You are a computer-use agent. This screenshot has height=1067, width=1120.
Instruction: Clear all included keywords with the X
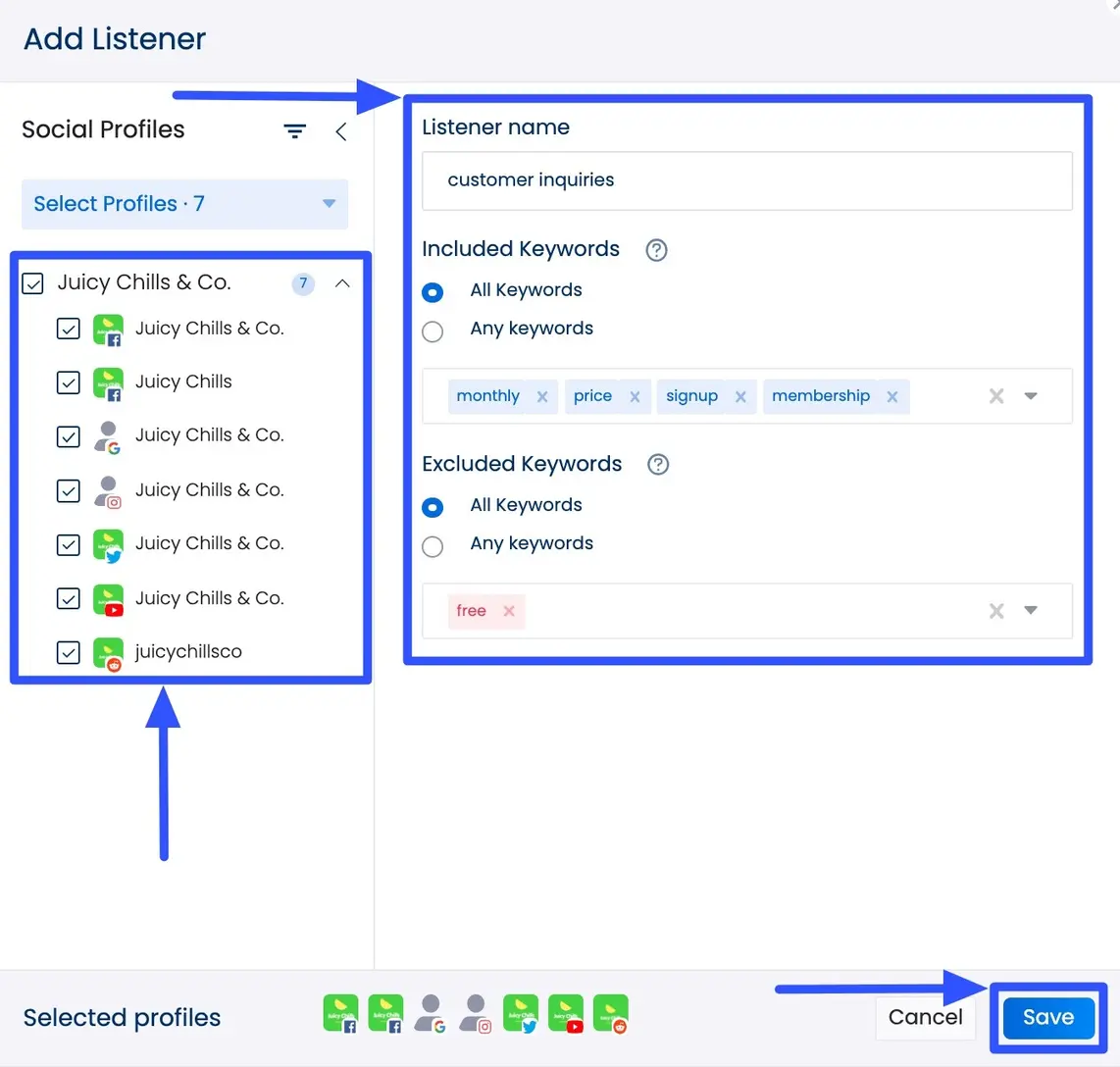click(996, 396)
